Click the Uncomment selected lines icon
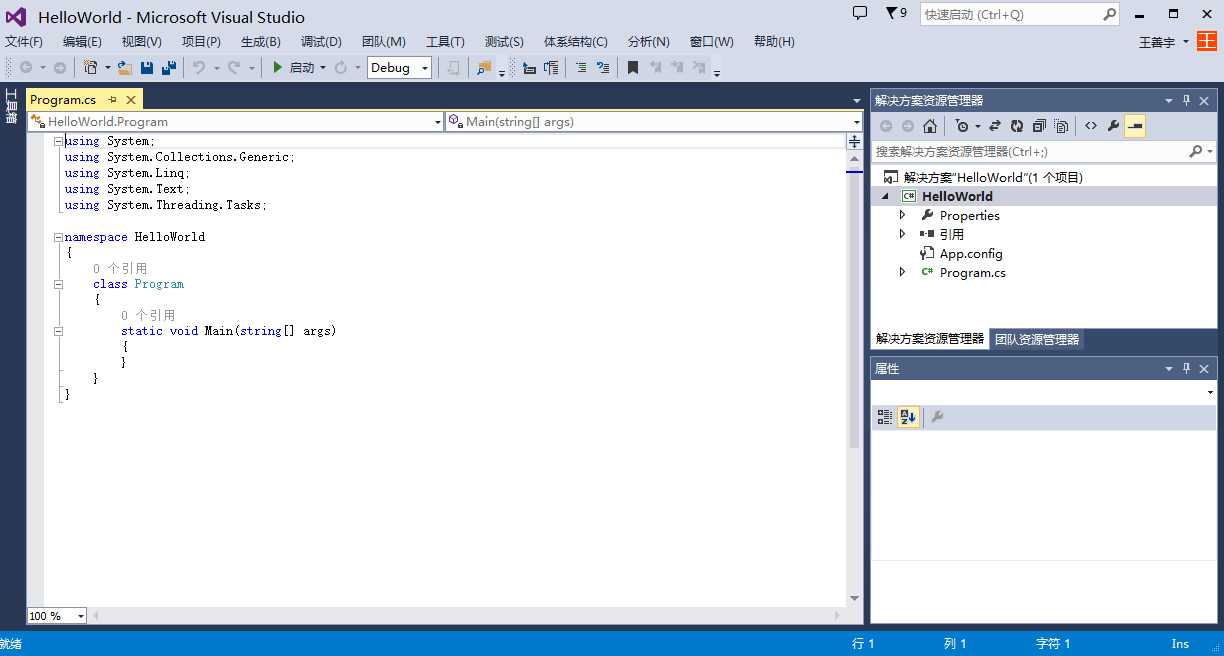1224x656 pixels. pyautogui.click(x=602, y=68)
